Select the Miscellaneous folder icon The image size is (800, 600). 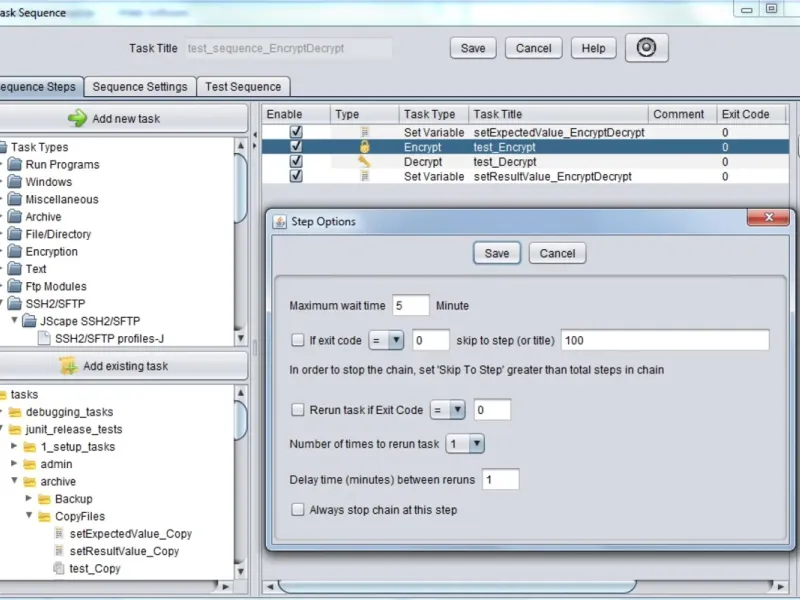pyautogui.click(x=15, y=199)
